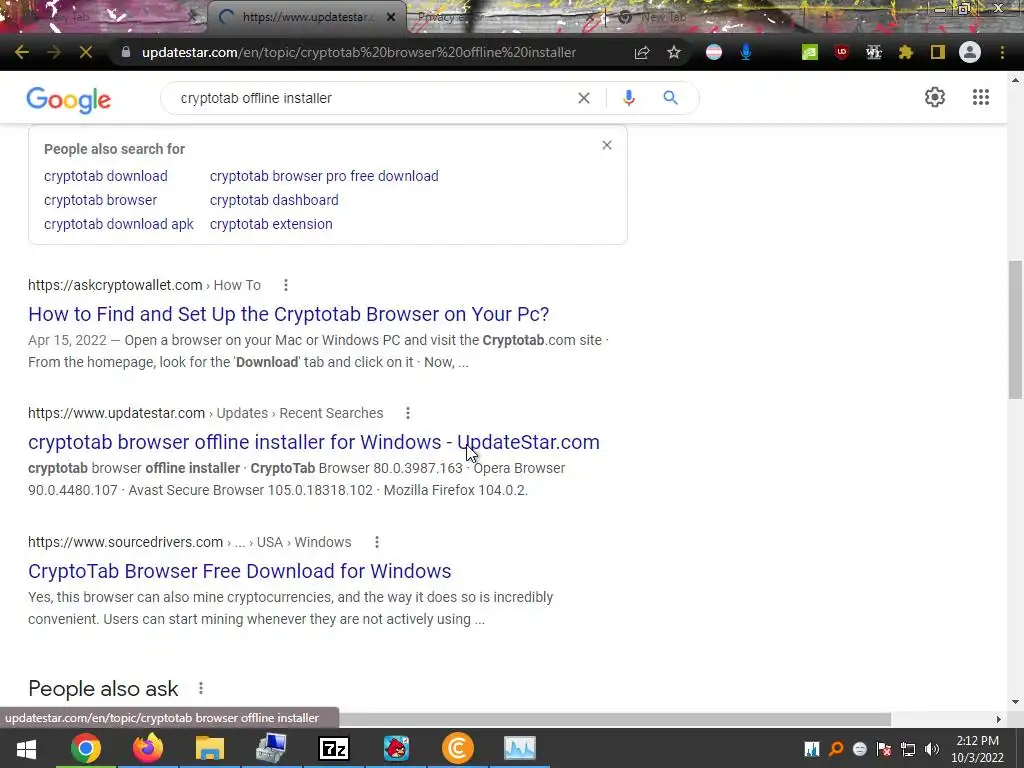Open 'How to Find and Set Up the Cryptotab Browser' result

[289, 313]
